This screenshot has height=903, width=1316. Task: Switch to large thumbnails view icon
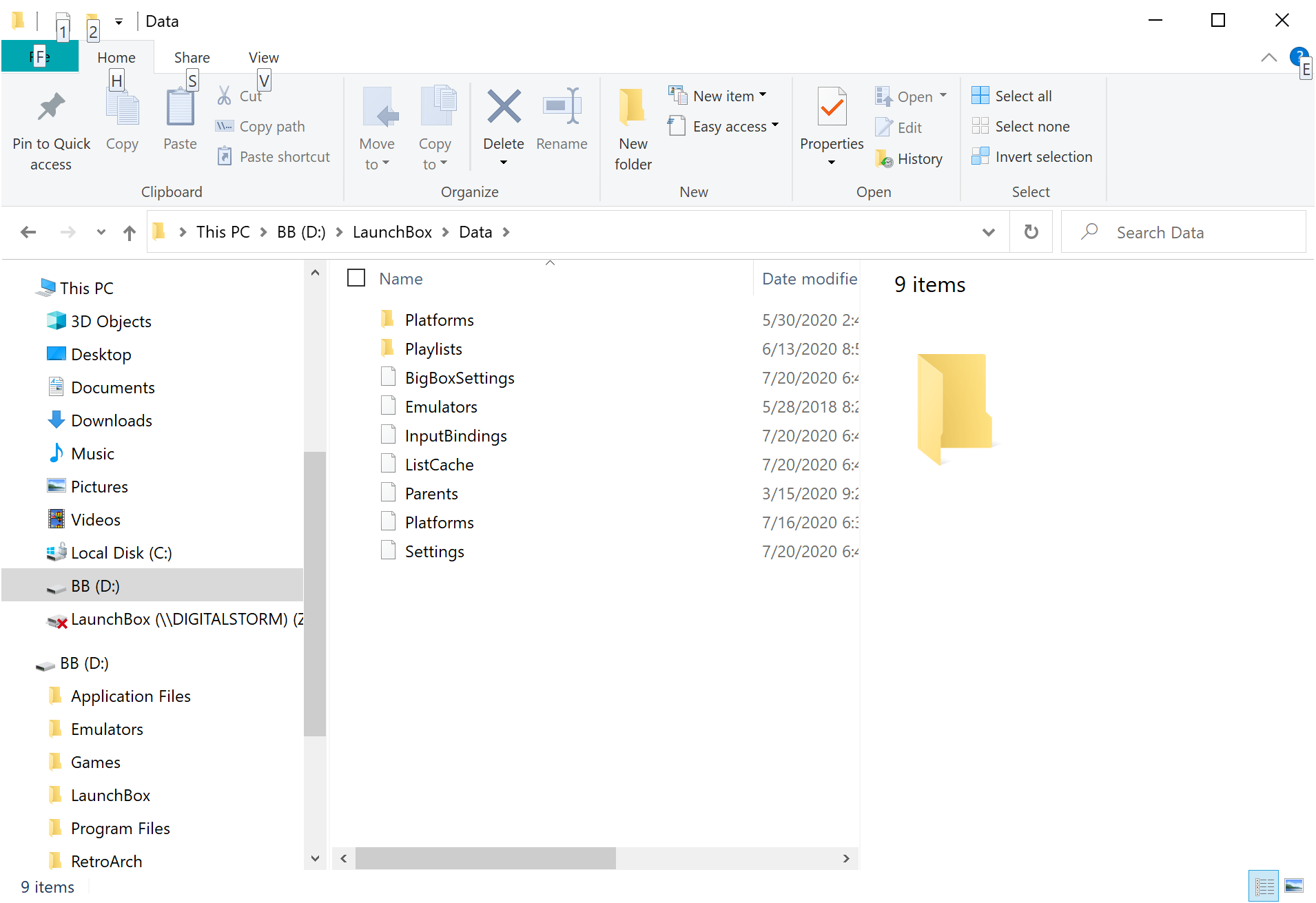coord(1294,886)
